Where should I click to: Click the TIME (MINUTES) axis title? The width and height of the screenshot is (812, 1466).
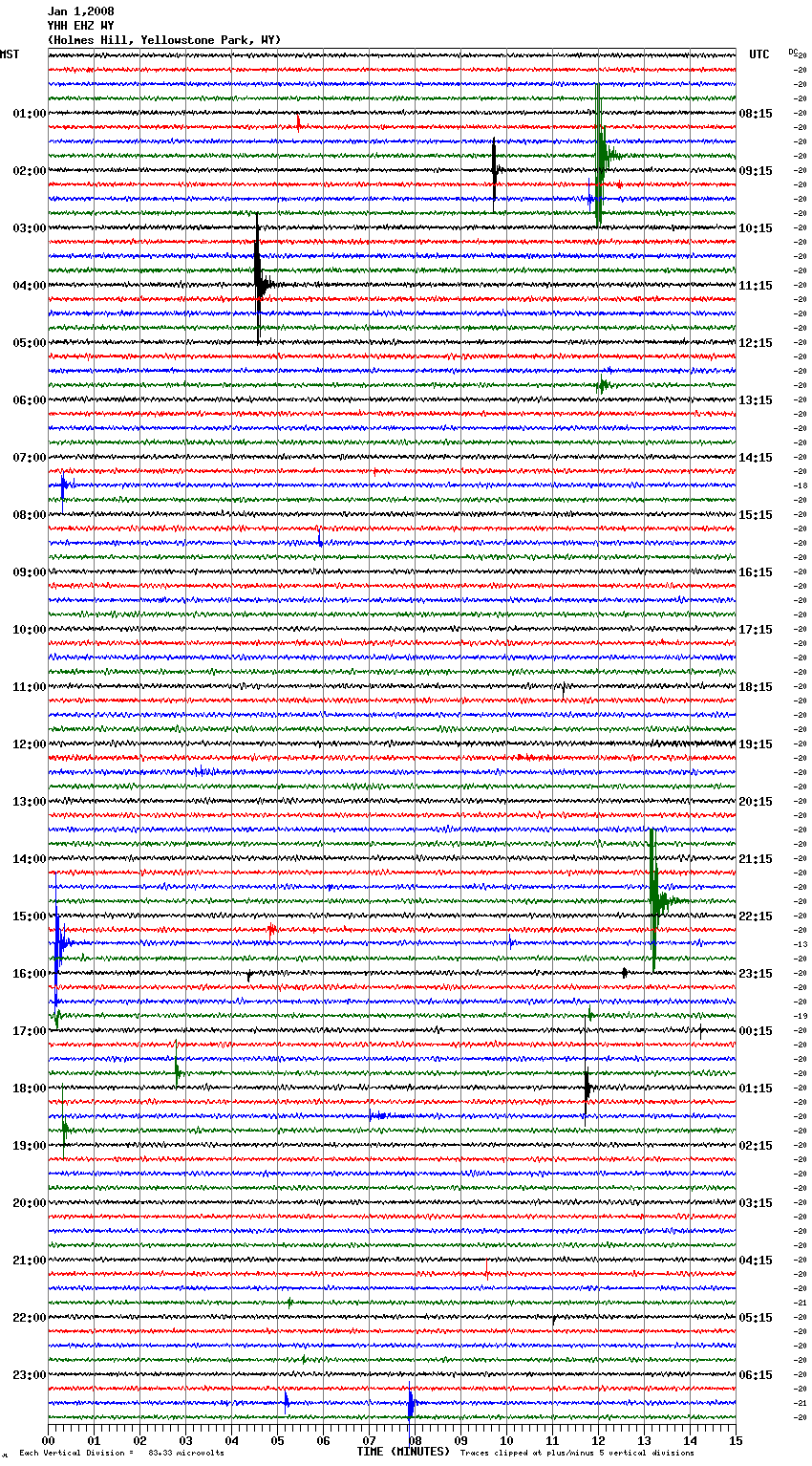coord(403,1452)
